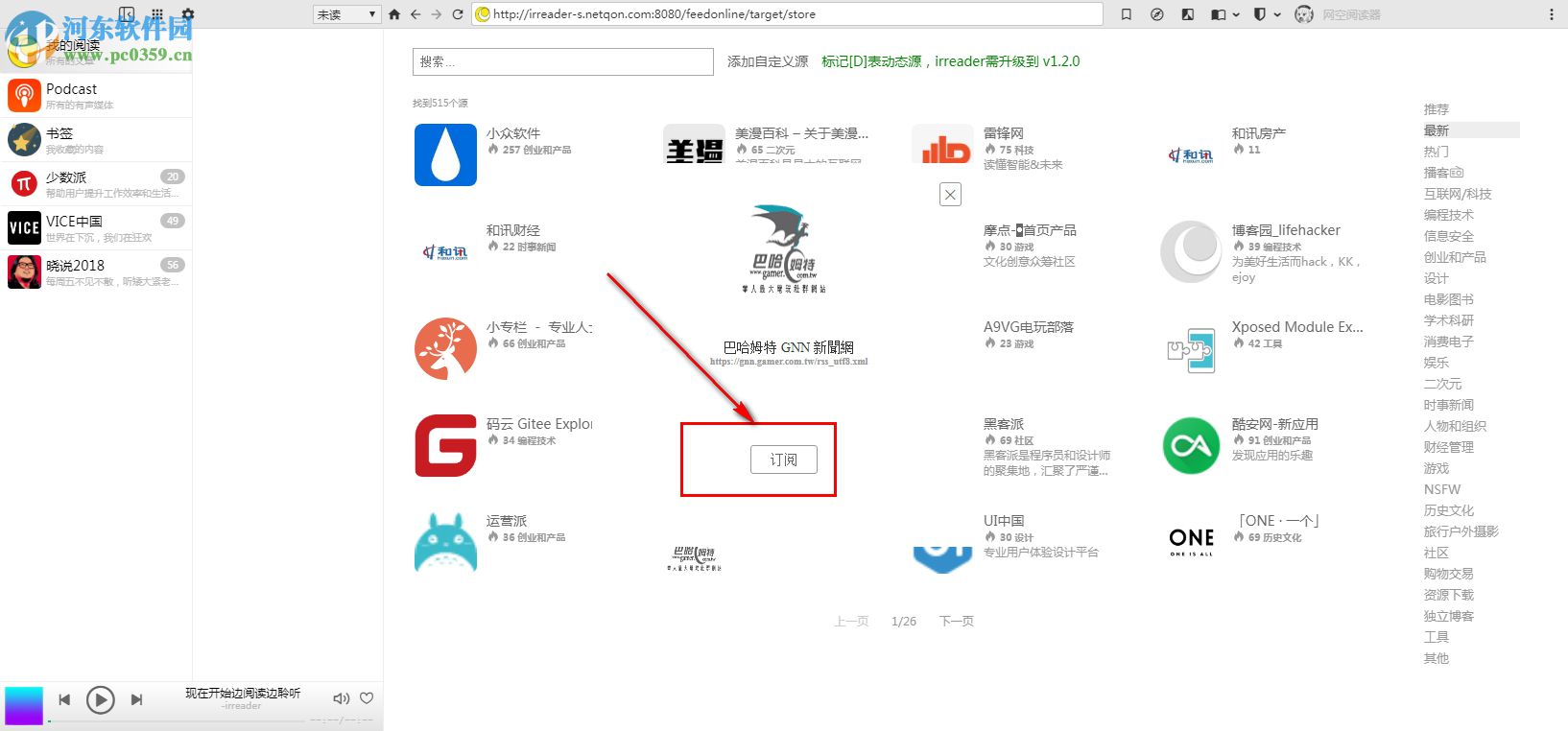Select the 游戏 category
1568x731 pixels.
pos(1437,468)
